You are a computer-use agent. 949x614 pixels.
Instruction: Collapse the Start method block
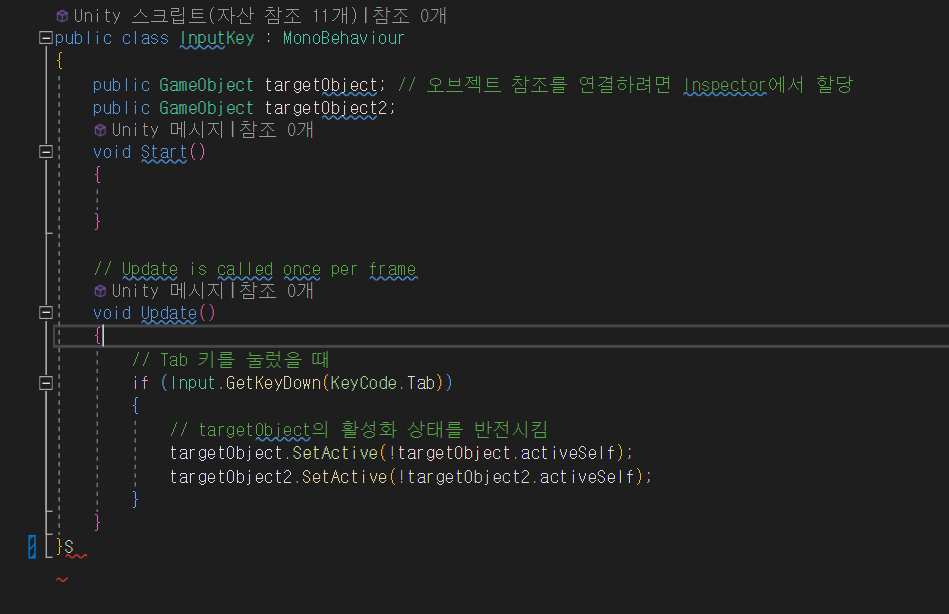[44, 151]
